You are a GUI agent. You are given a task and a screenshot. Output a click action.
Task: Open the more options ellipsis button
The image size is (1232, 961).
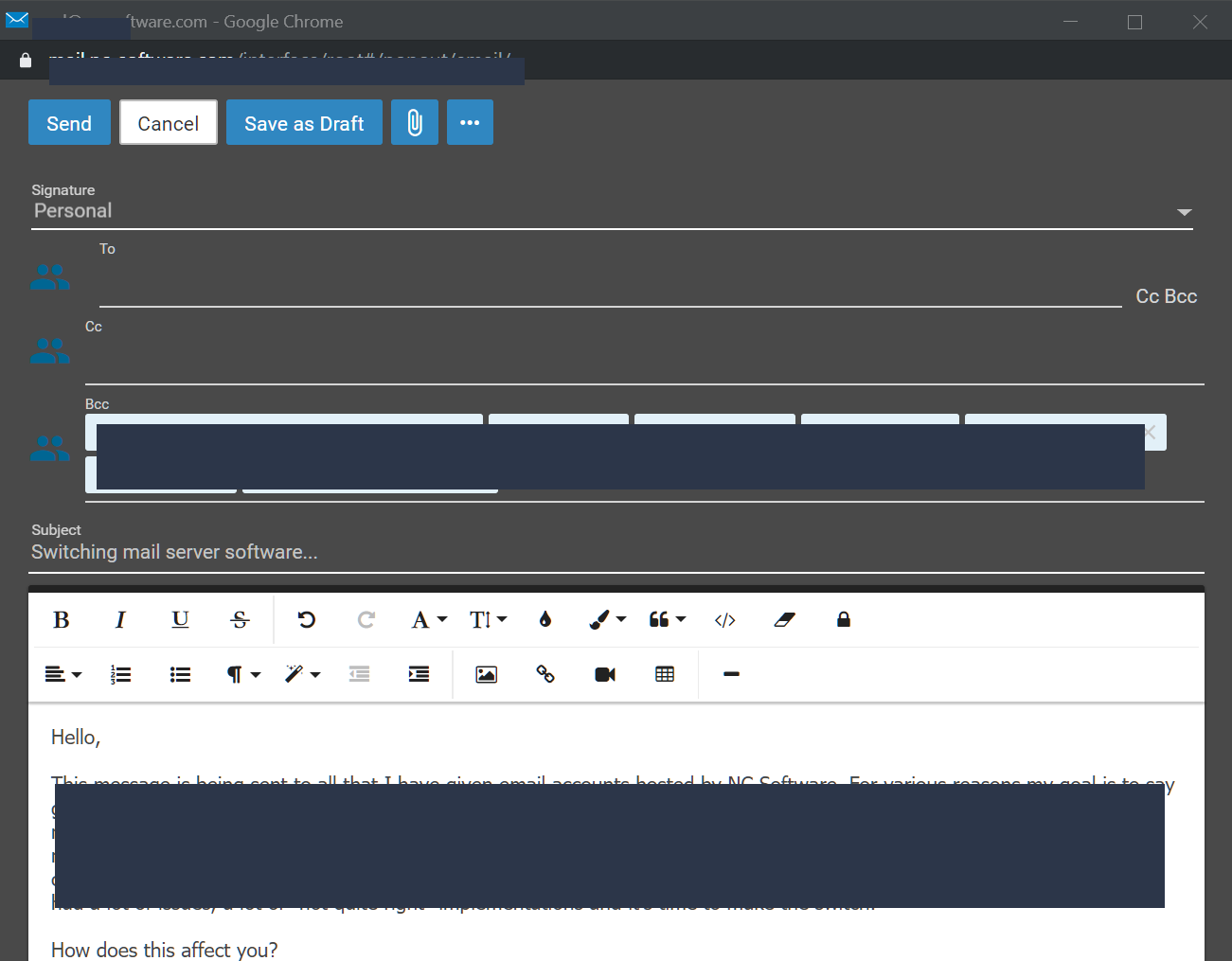click(x=470, y=123)
